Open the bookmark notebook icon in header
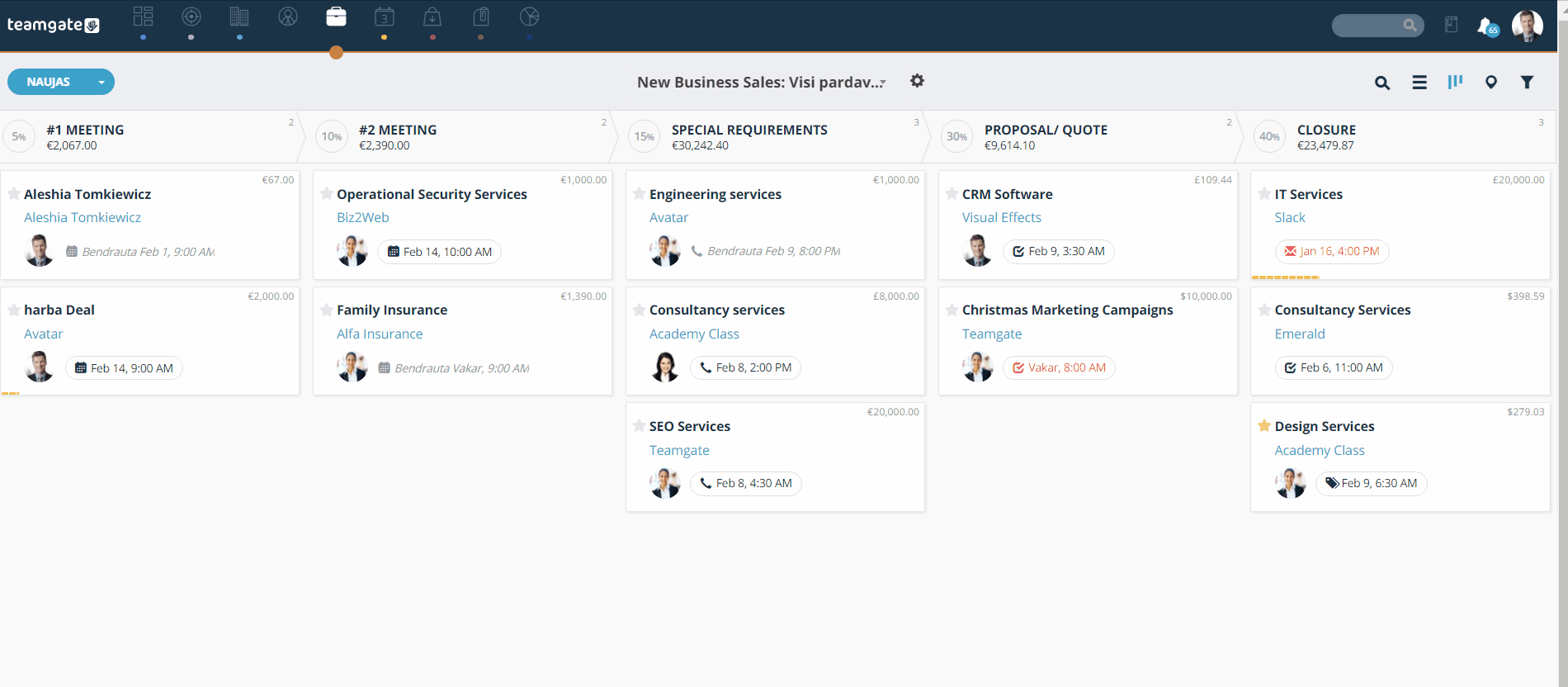The width and height of the screenshot is (1568, 687). 1451,26
